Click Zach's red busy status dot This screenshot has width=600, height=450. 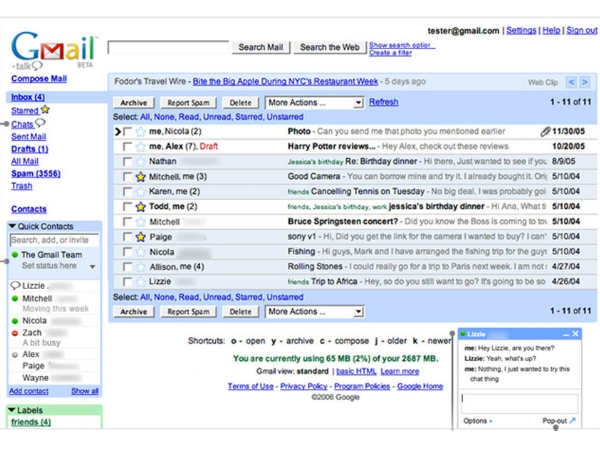pyautogui.click(x=15, y=333)
